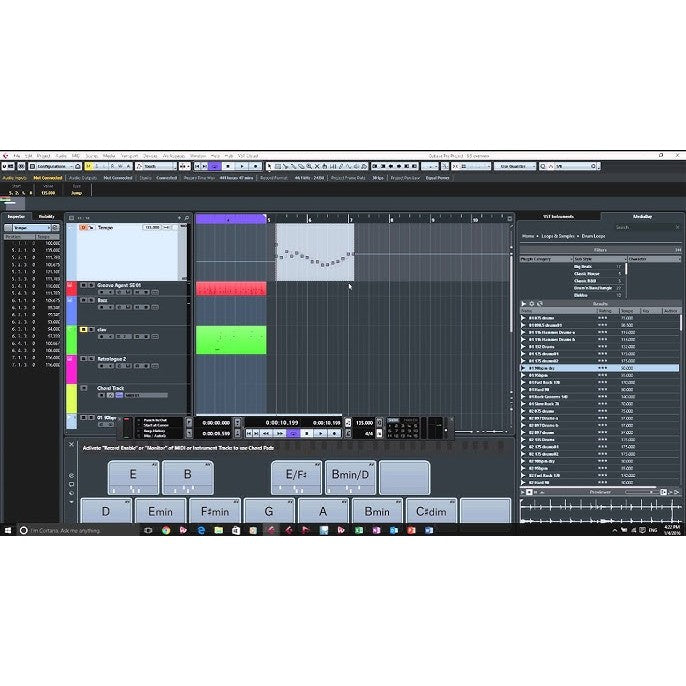
Task: Trigger the E chord pad
Action: coord(133,477)
